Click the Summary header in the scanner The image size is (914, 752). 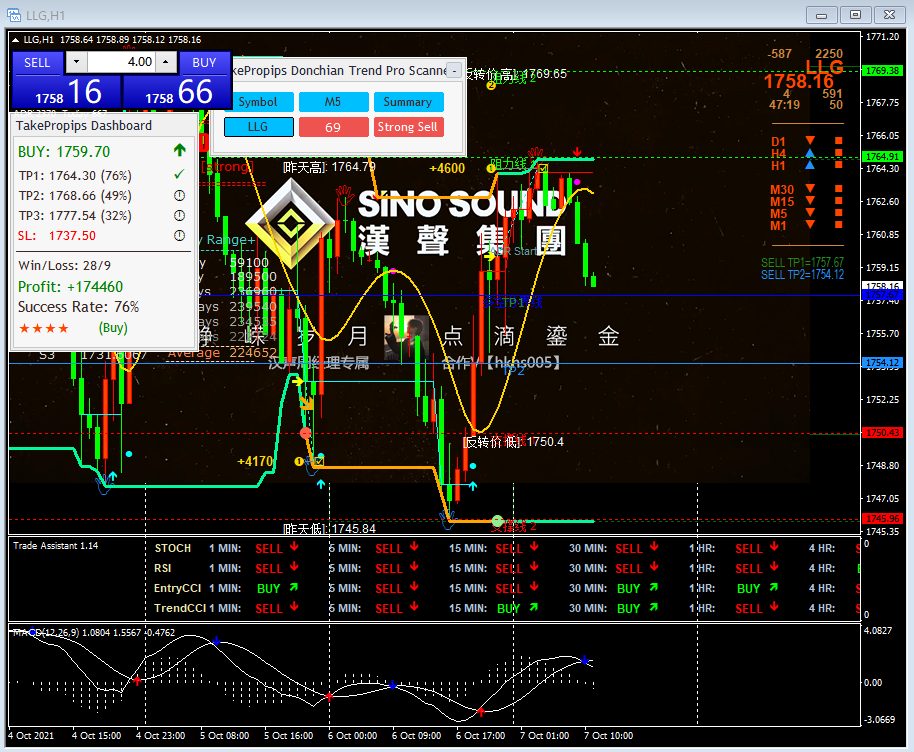click(408, 102)
